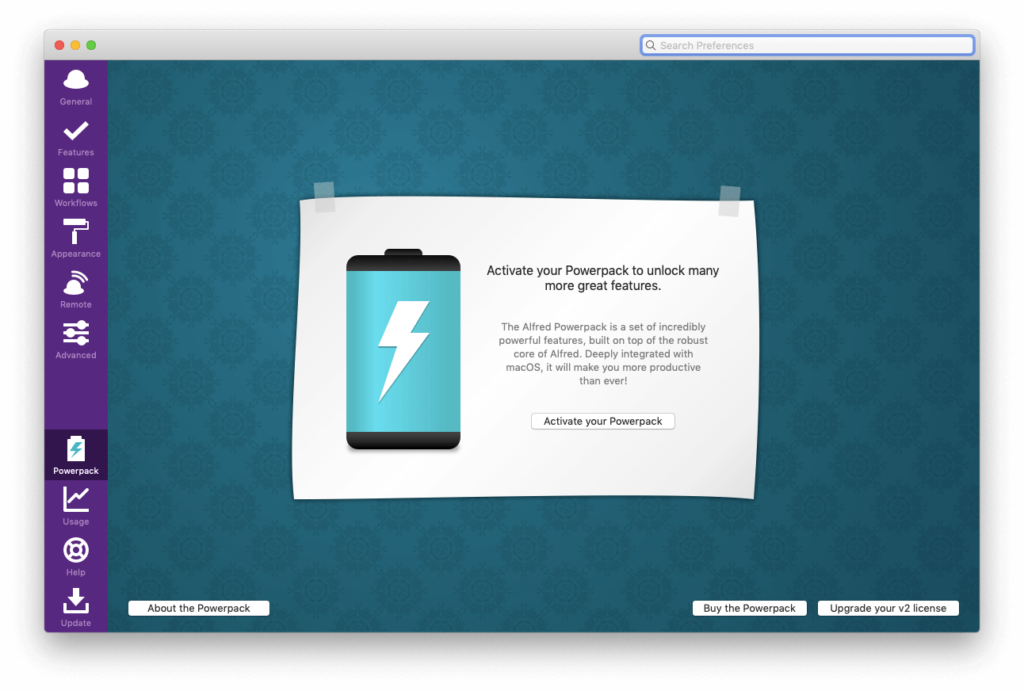The image size is (1024, 691).
Task: Select the Remote sidebar item
Action: point(76,291)
